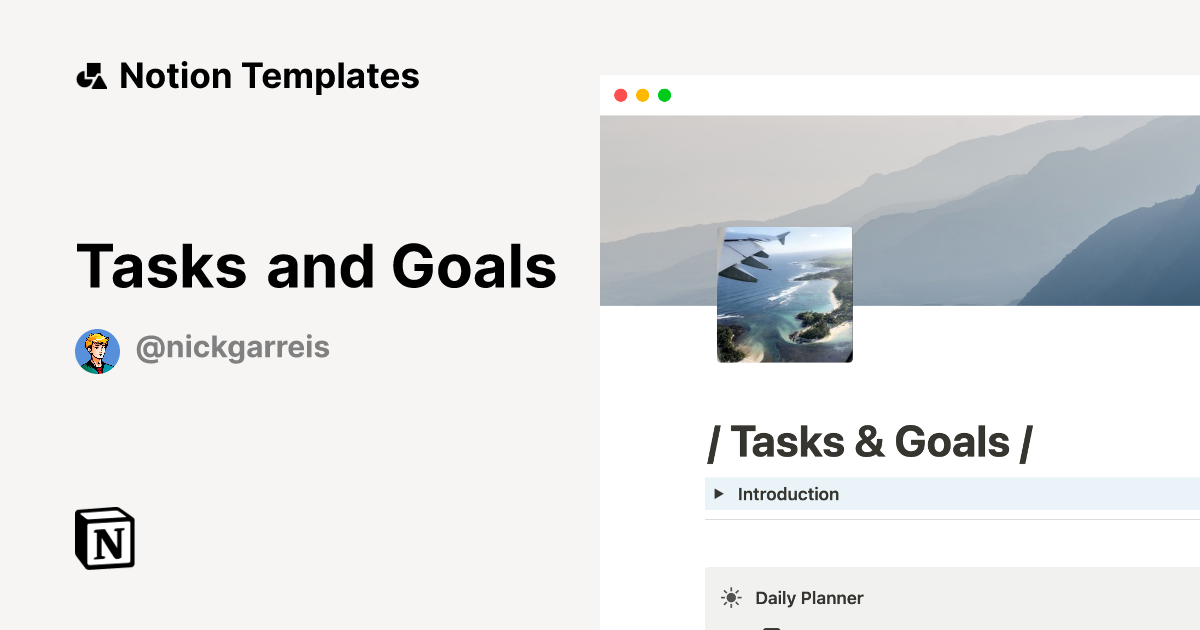1200x630 pixels.
Task: Open the @nickgarreis creator profile
Action: point(232,347)
